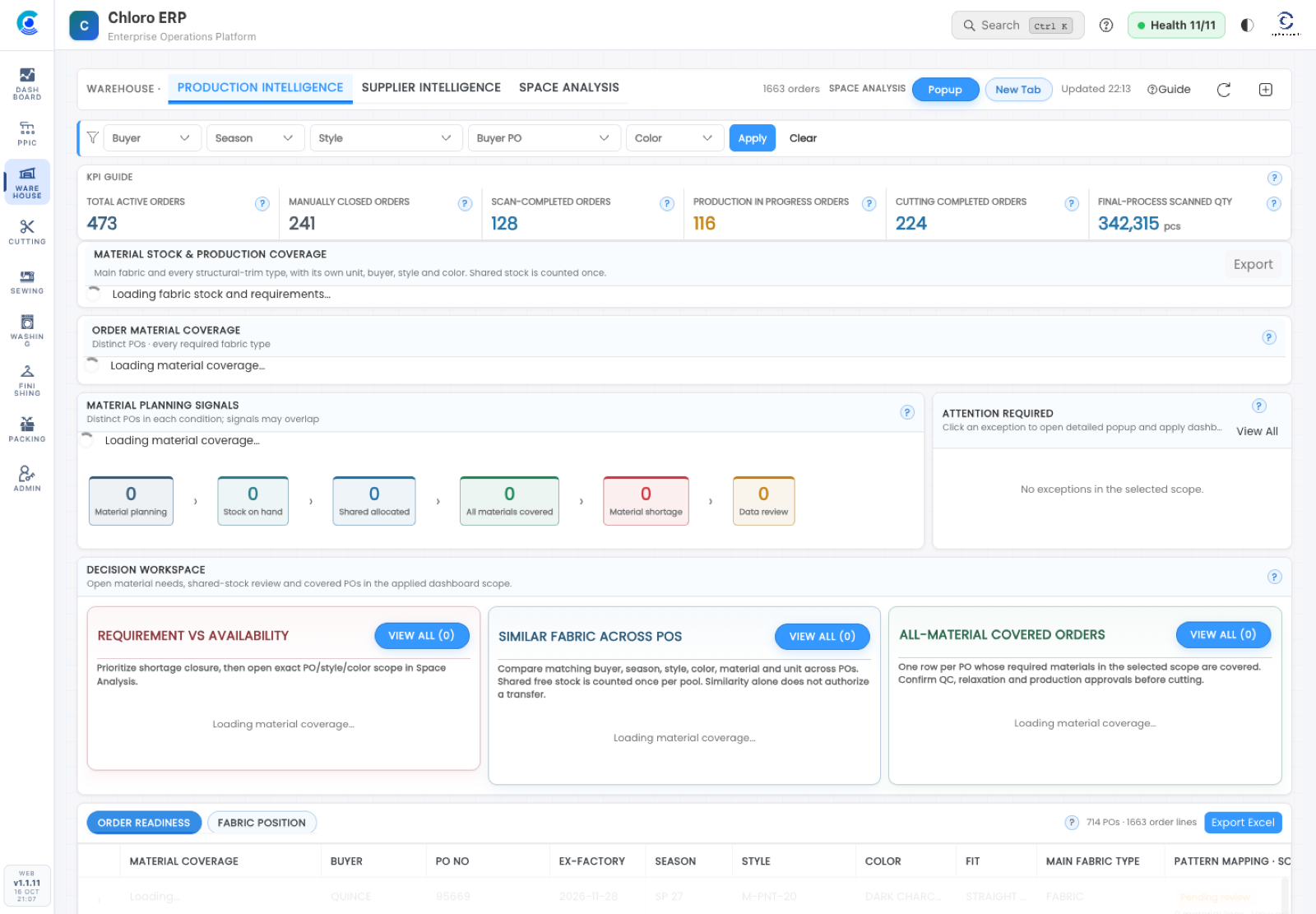1316x914 pixels.
Task: View all Similar Fabric Across POs
Action: click(x=822, y=637)
